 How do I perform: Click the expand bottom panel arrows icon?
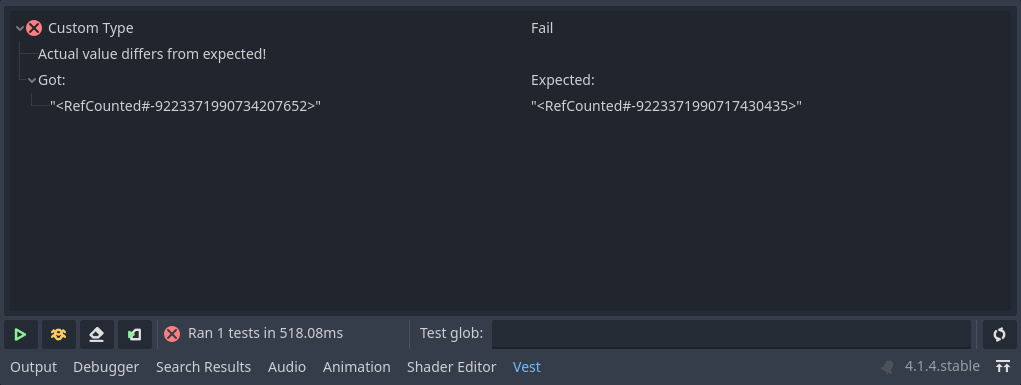(1003, 367)
